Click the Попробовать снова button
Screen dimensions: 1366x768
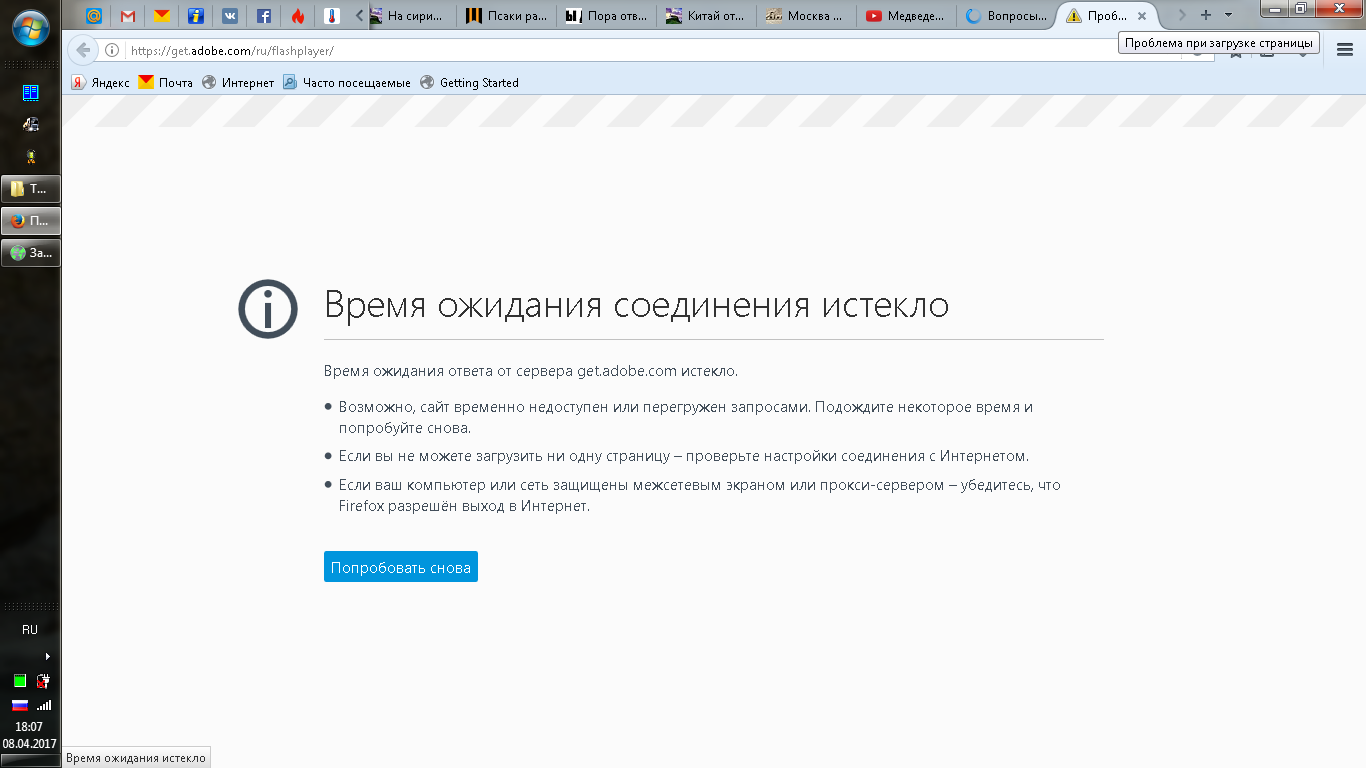pos(400,567)
